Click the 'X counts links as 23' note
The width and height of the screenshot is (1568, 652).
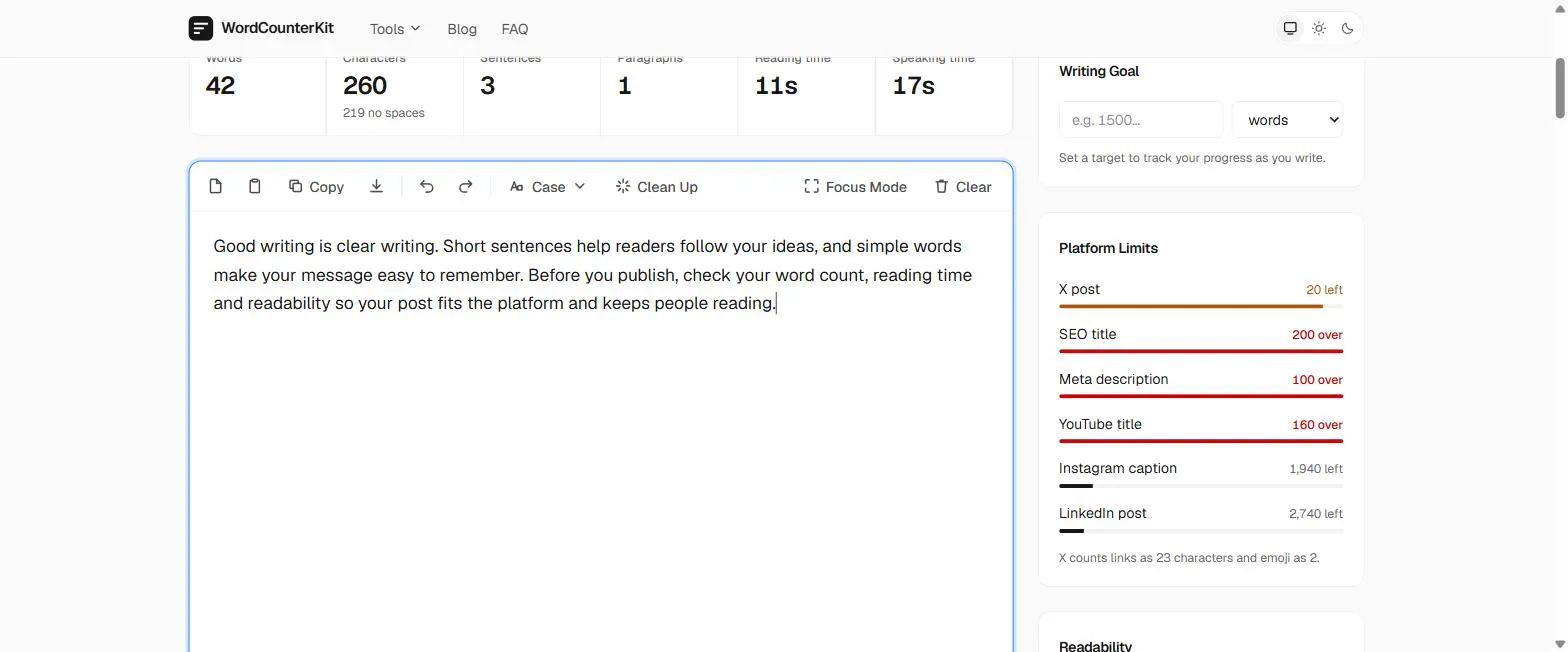click(x=1189, y=558)
